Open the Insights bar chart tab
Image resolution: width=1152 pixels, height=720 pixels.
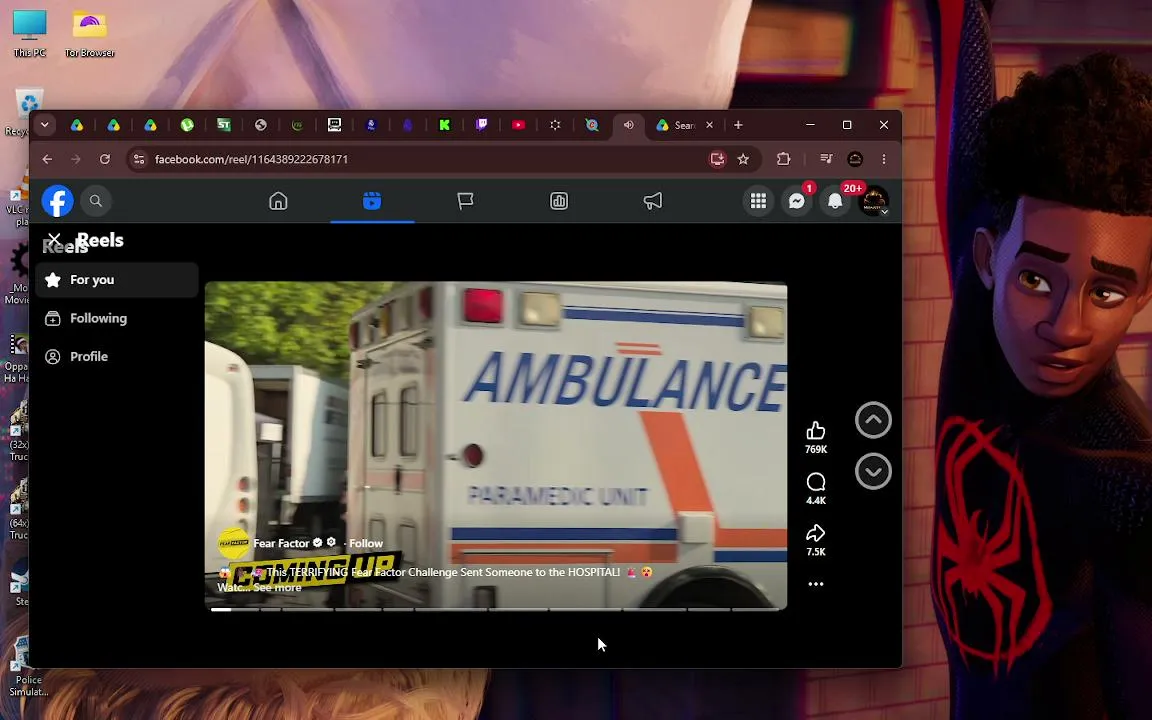coord(559,201)
